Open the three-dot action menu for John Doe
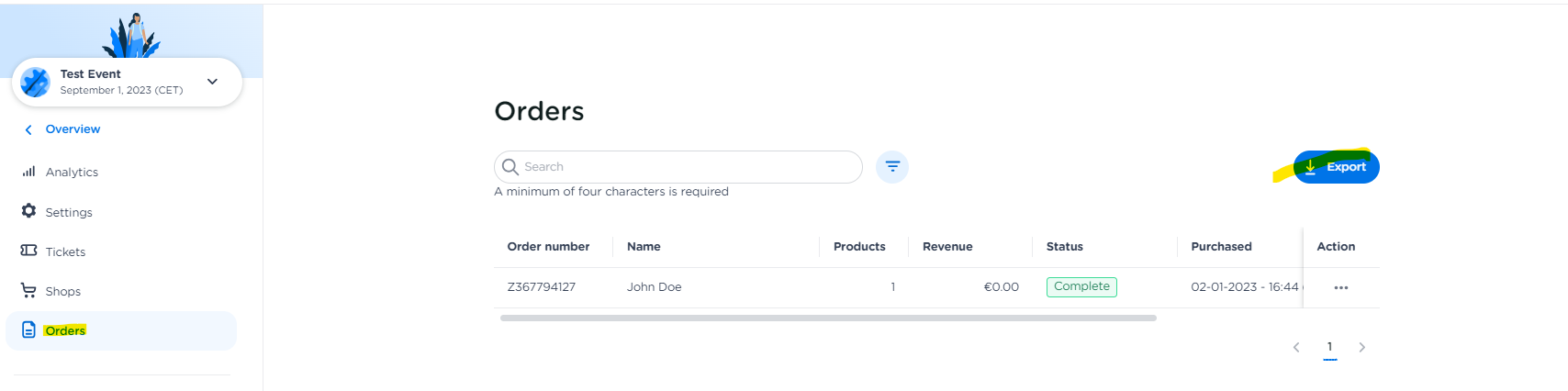This screenshot has width=1568, height=391. click(x=1340, y=287)
